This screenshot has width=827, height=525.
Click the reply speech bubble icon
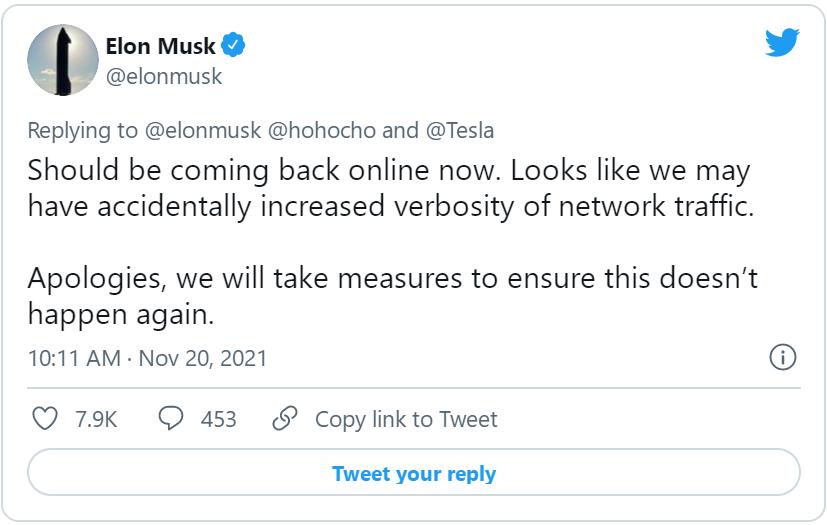pos(171,418)
